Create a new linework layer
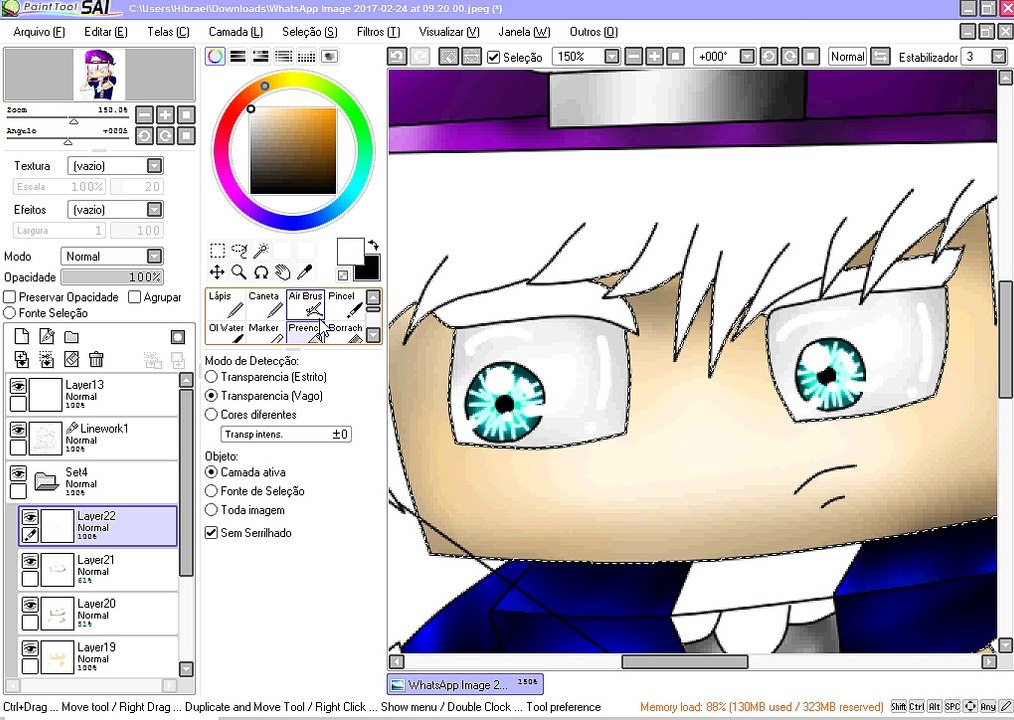The image size is (1014, 720). click(47, 336)
